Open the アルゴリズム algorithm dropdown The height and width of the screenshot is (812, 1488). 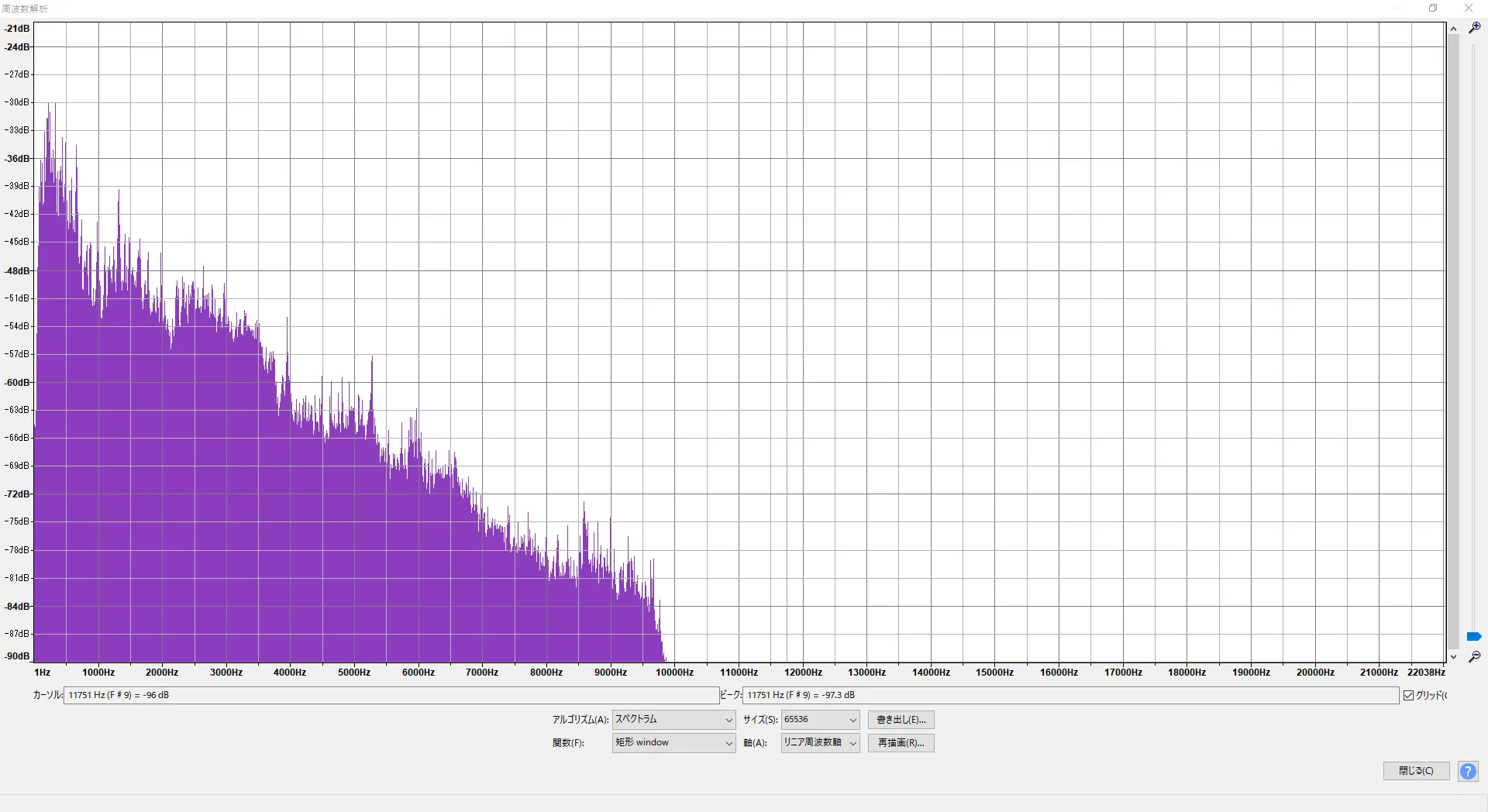(x=673, y=720)
